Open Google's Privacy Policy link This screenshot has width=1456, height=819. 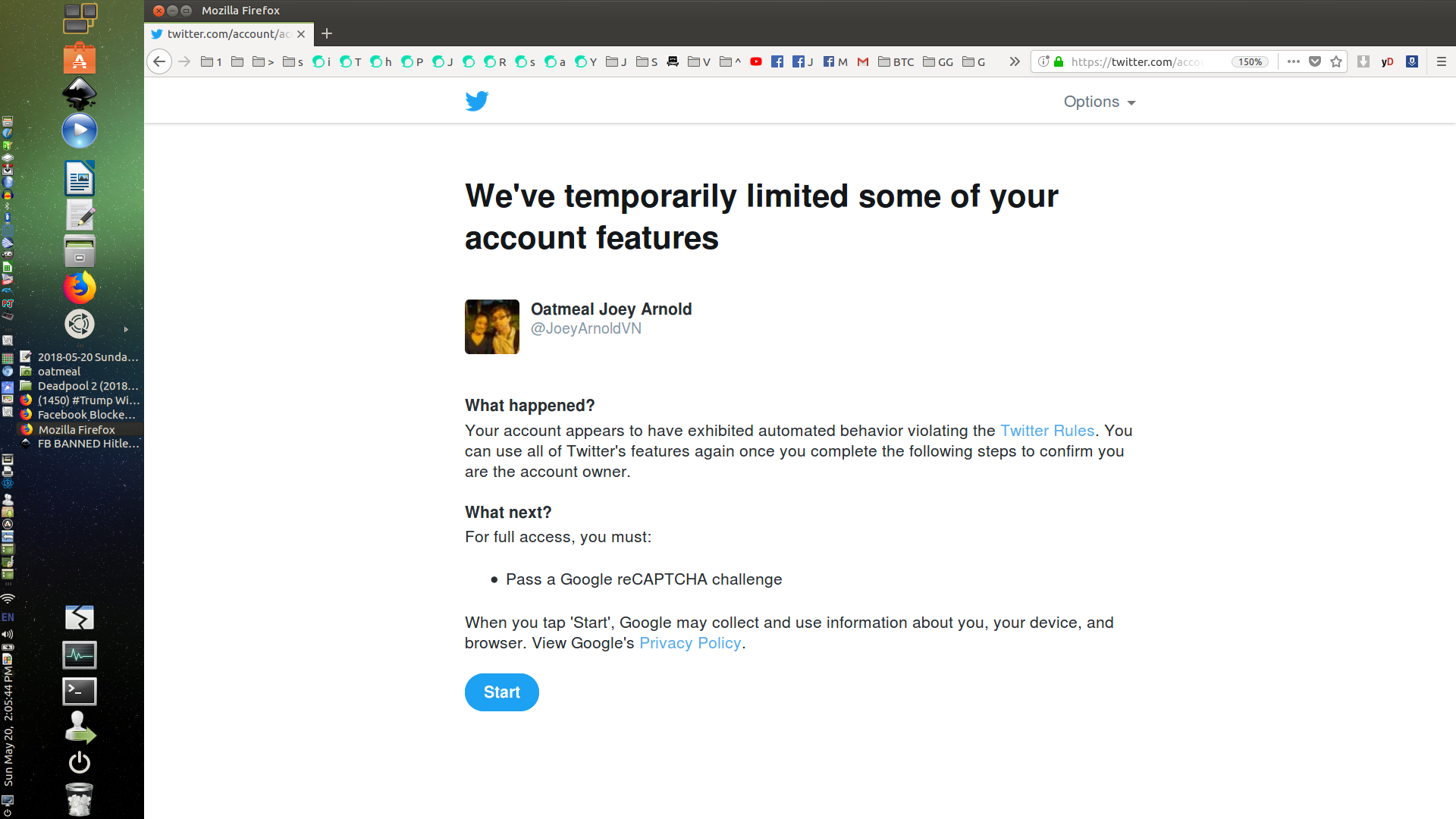690,643
